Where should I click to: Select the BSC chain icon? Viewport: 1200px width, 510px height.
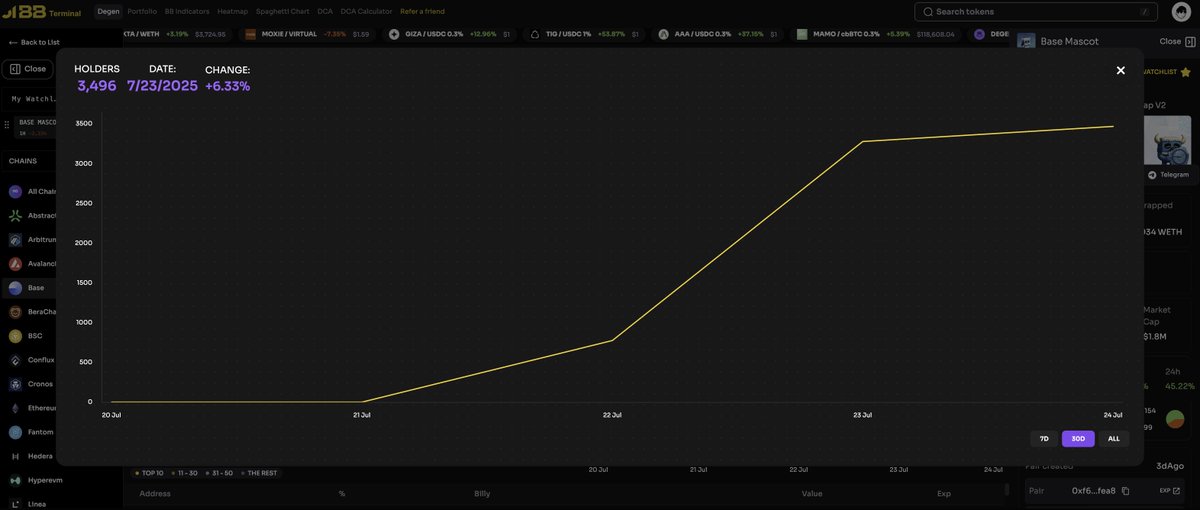[x=15, y=336]
